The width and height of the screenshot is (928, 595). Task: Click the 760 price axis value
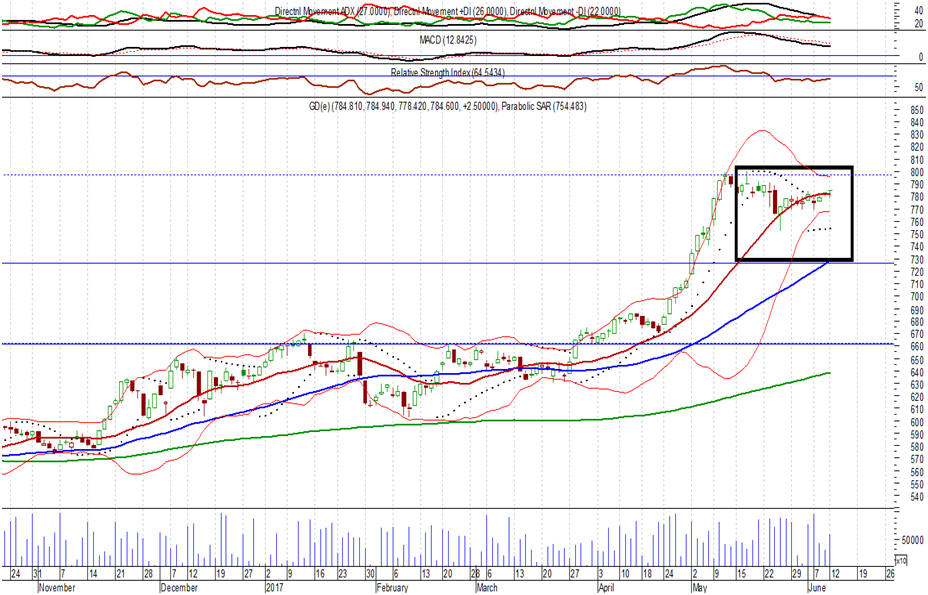coord(917,222)
